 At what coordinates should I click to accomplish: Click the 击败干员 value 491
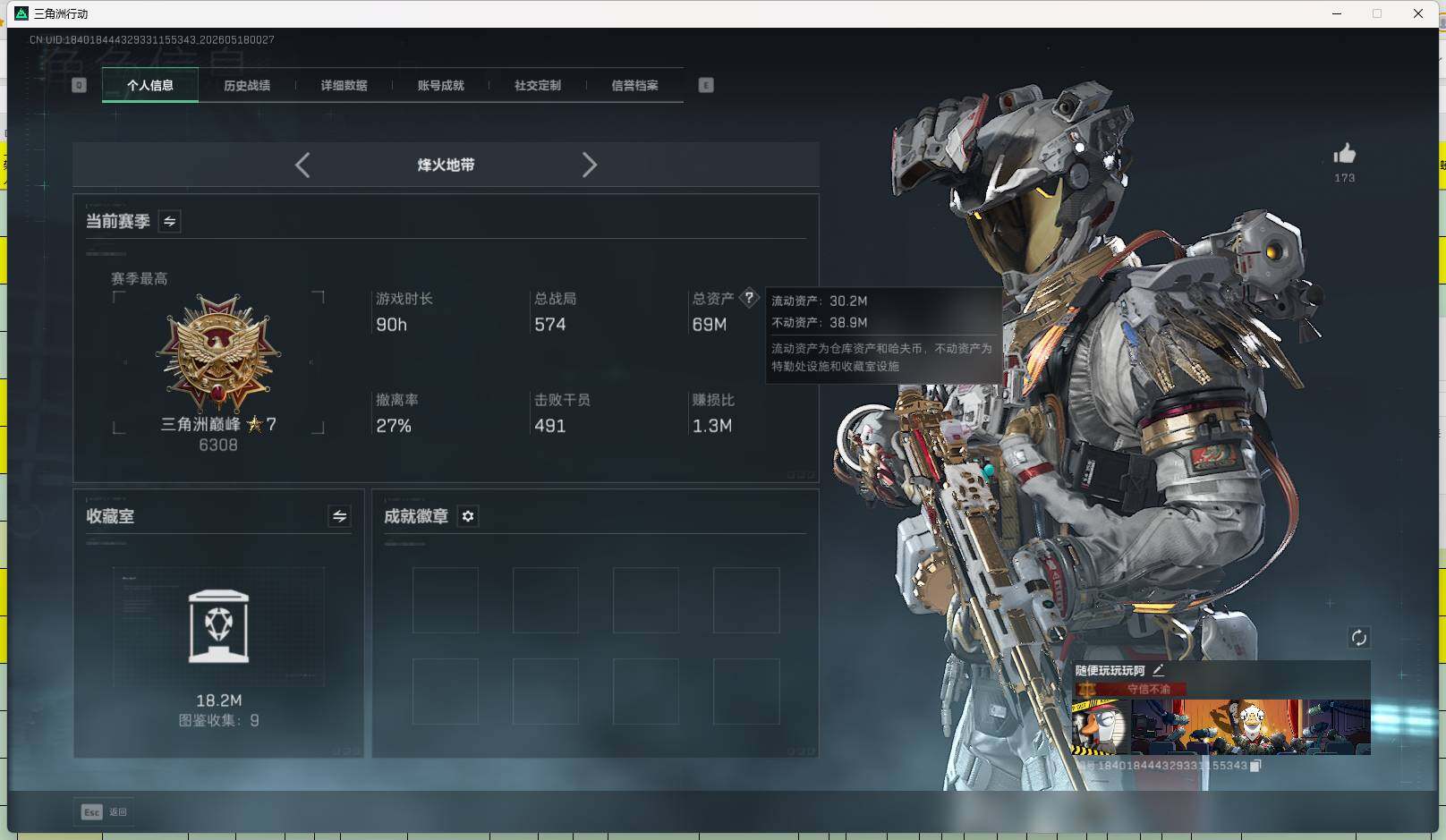point(550,426)
